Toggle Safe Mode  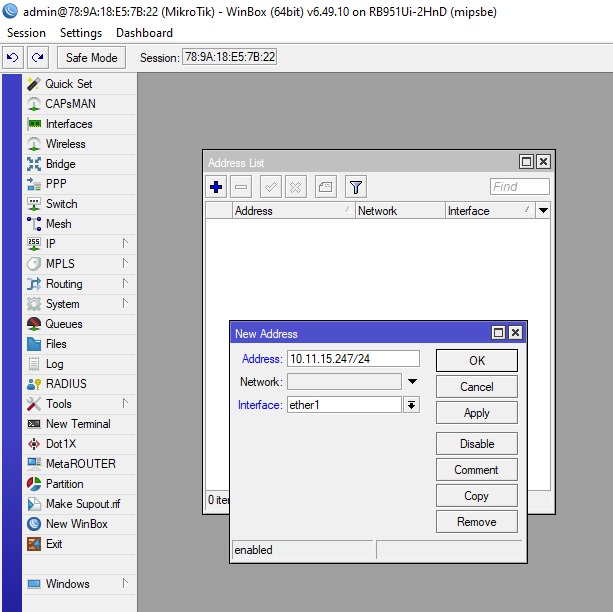(x=91, y=57)
